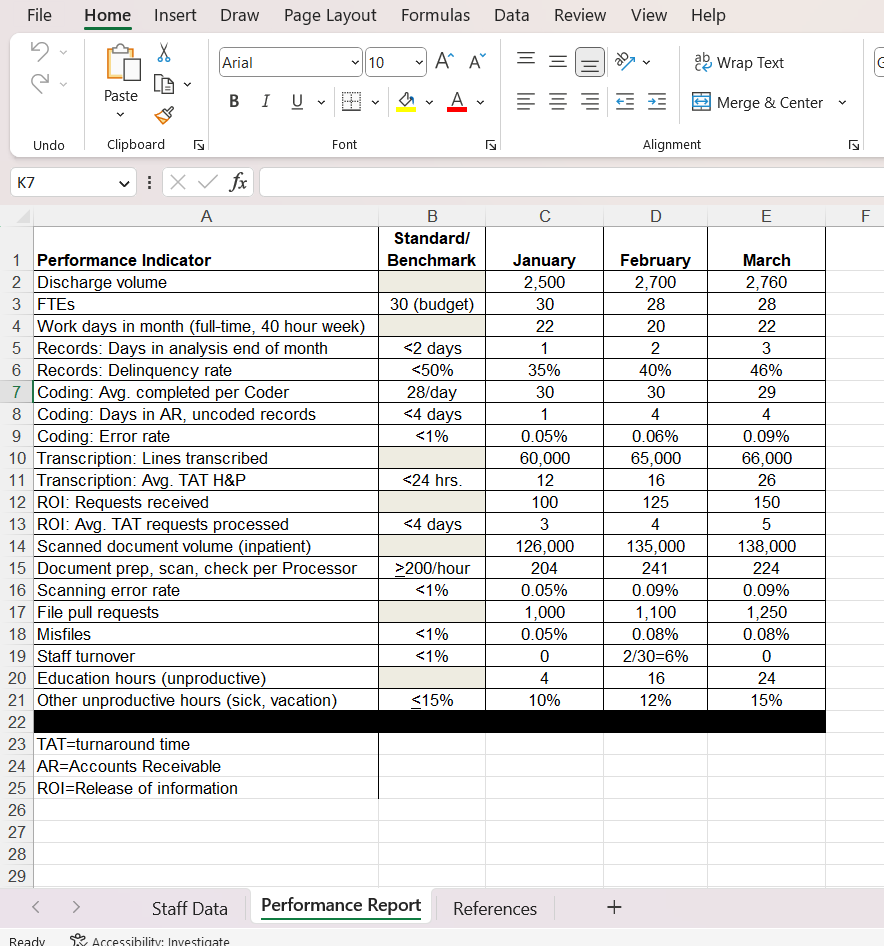Select column C header
884x946 pixels.
(x=544, y=216)
